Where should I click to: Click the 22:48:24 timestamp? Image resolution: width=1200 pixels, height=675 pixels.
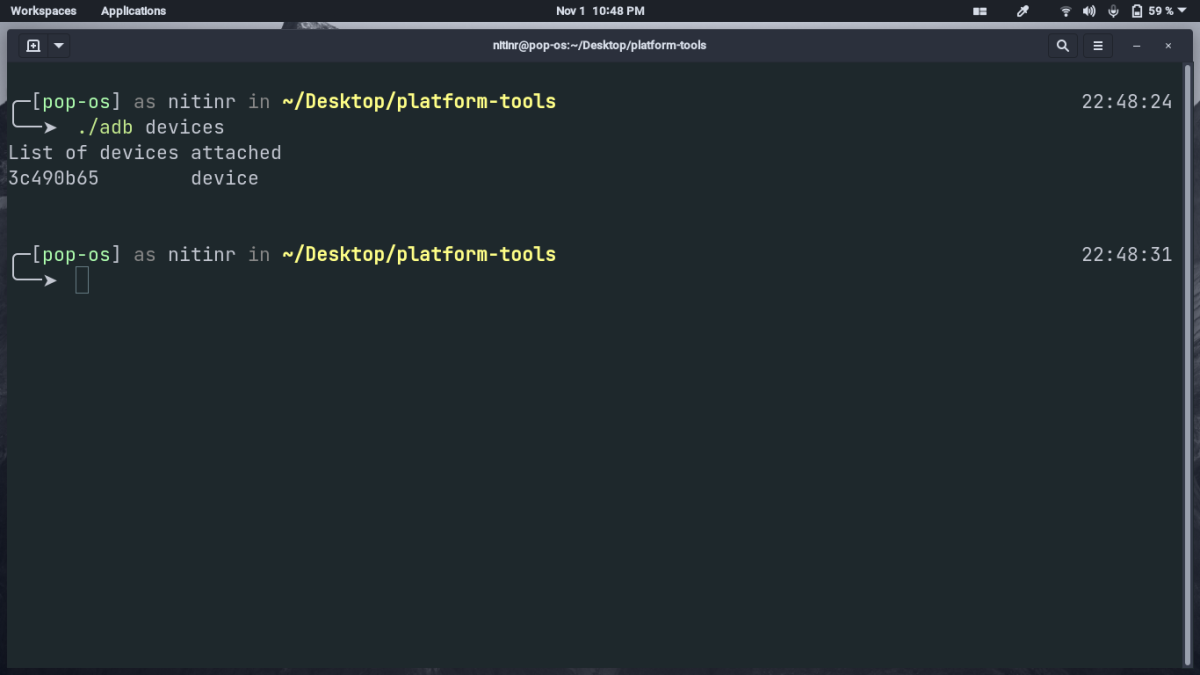coord(1127,102)
